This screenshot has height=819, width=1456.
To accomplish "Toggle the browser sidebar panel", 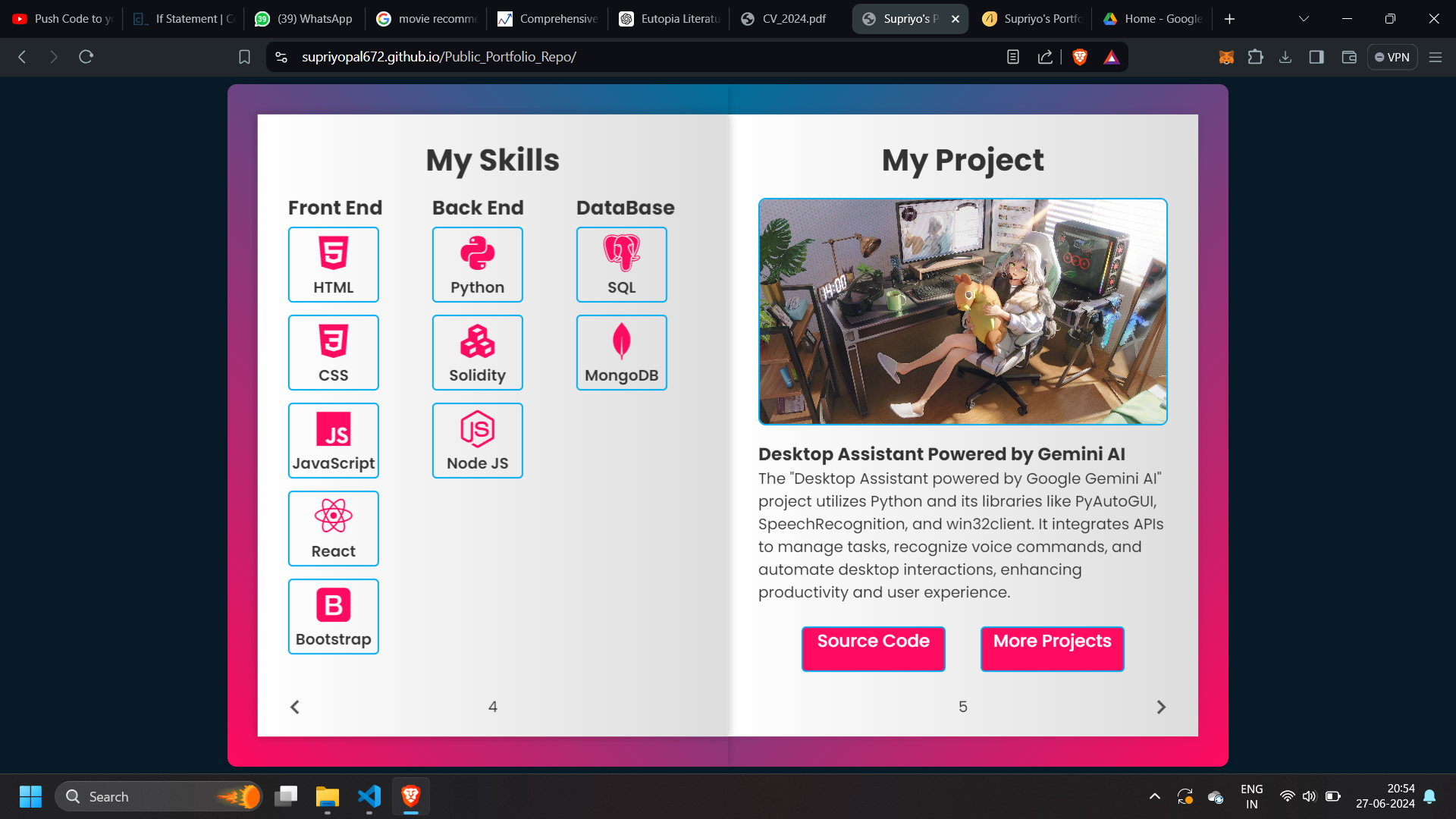I will [x=1316, y=57].
